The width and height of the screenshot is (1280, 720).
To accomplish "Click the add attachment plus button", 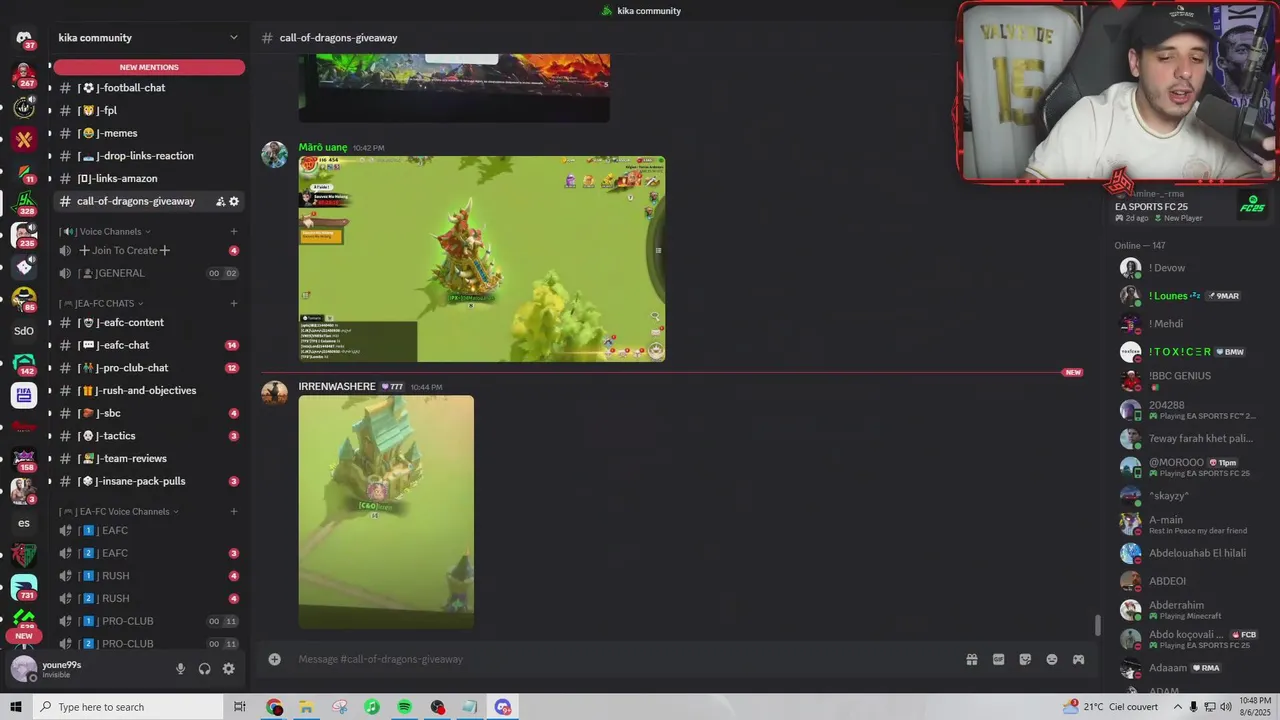I will [x=274, y=659].
